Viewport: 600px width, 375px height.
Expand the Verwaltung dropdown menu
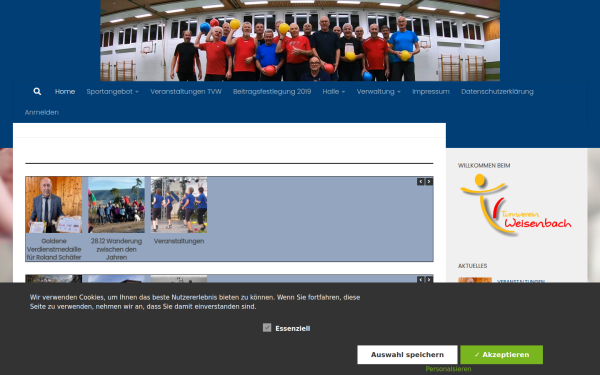[379, 91]
